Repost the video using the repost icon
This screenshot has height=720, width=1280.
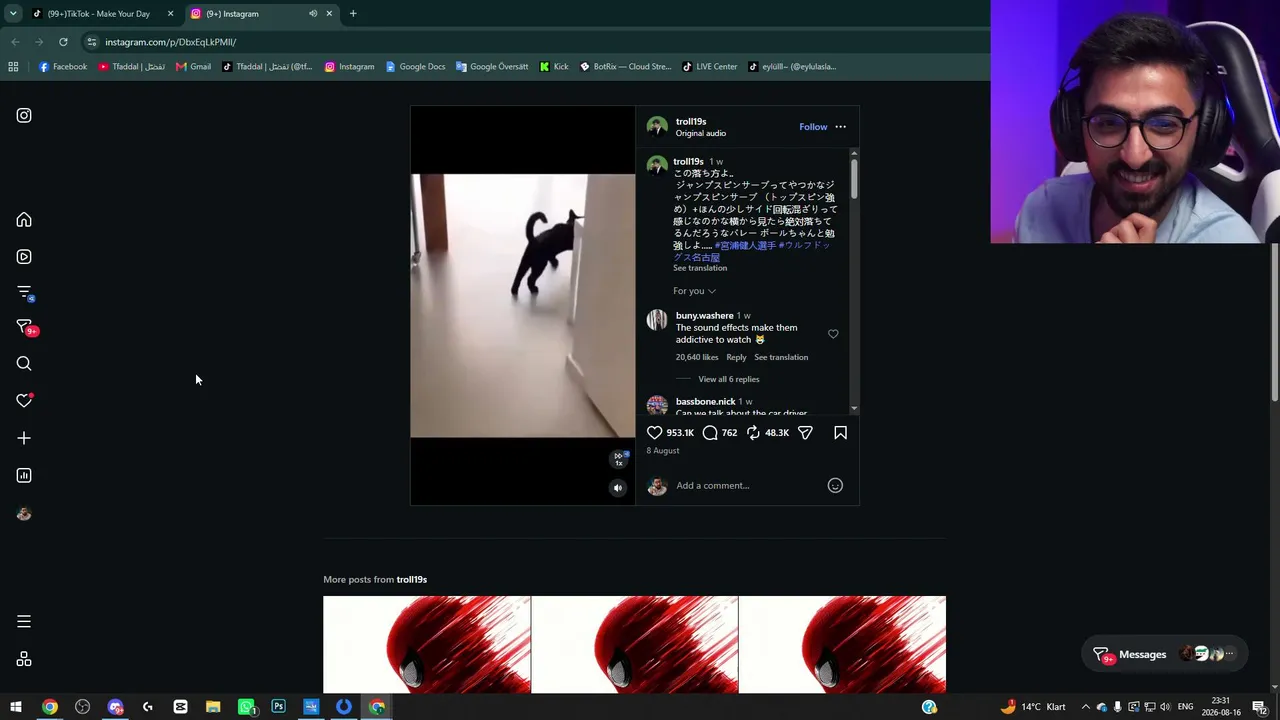tap(754, 433)
